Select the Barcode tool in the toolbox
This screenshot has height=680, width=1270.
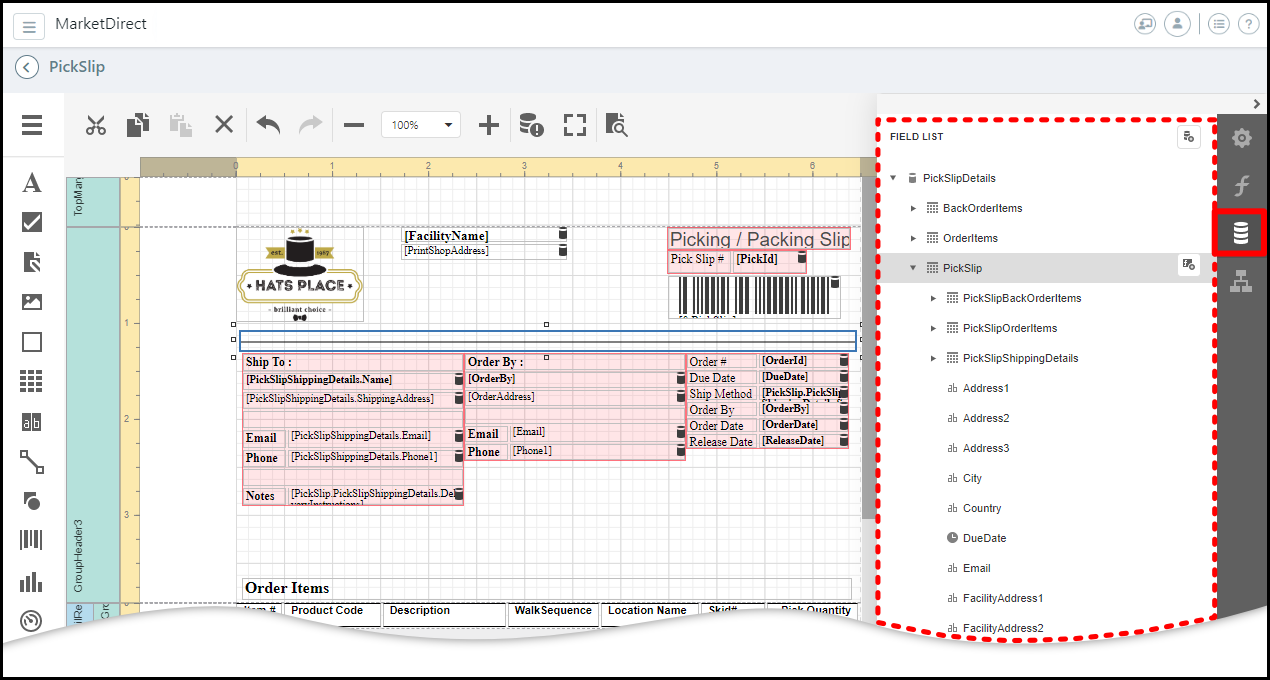32,541
